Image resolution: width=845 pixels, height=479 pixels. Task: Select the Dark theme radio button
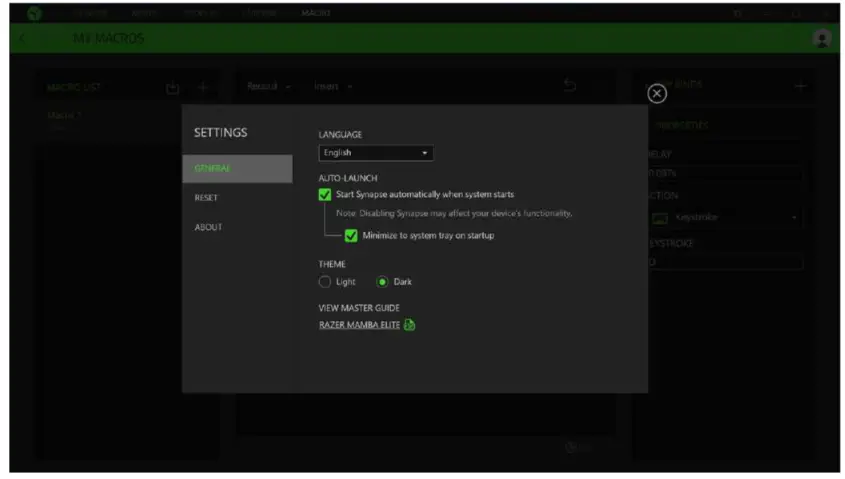382,282
